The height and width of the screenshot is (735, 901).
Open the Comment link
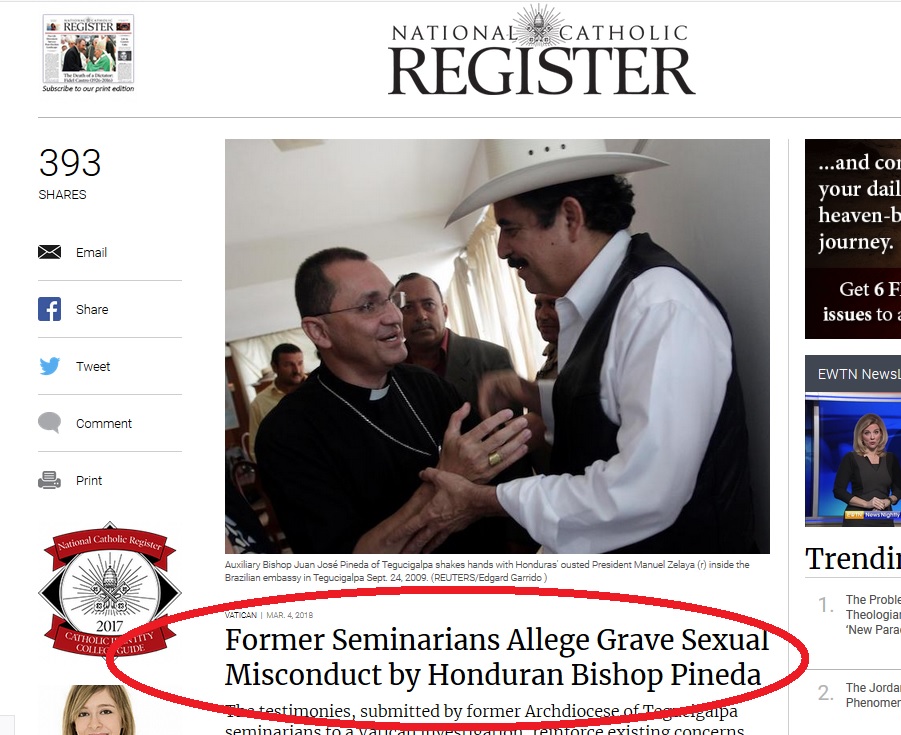(x=104, y=424)
